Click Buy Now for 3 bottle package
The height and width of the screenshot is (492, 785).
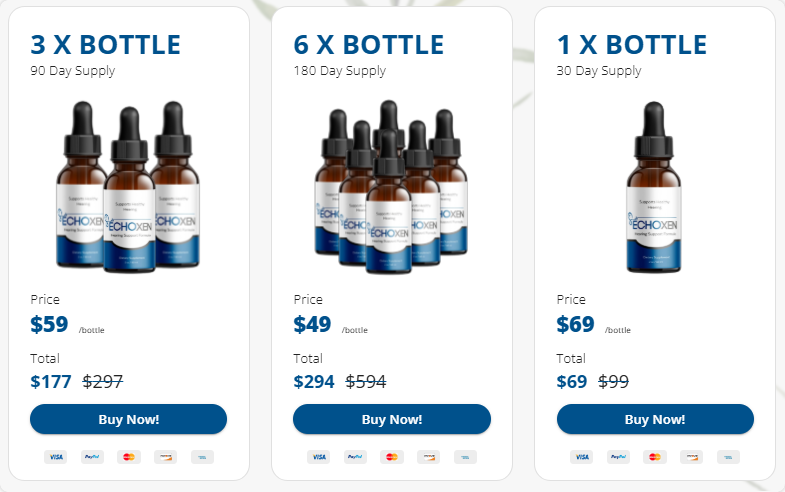click(128, 419)
